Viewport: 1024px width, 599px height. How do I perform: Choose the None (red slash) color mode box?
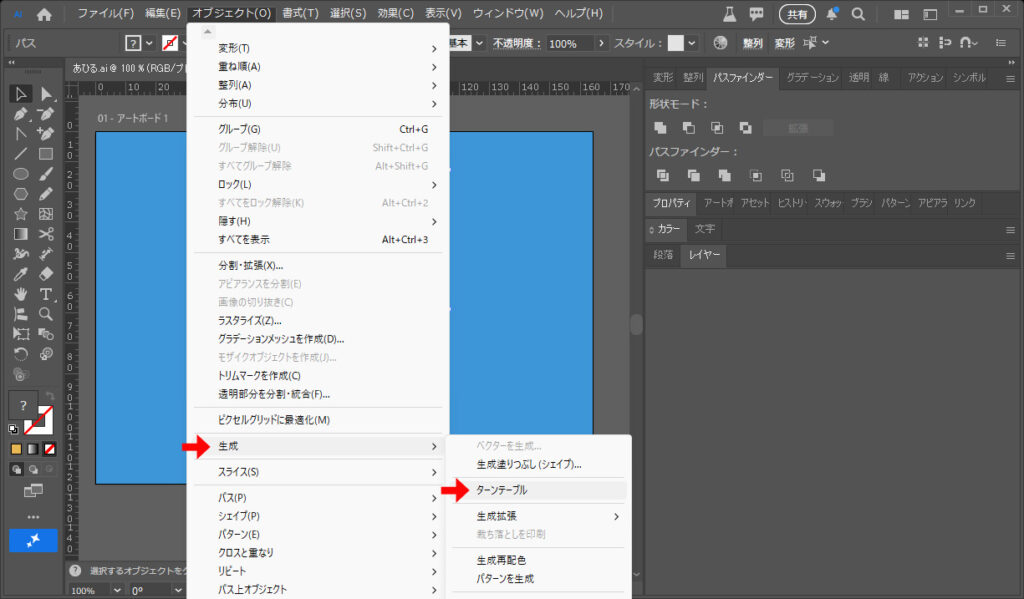[49, 448]
